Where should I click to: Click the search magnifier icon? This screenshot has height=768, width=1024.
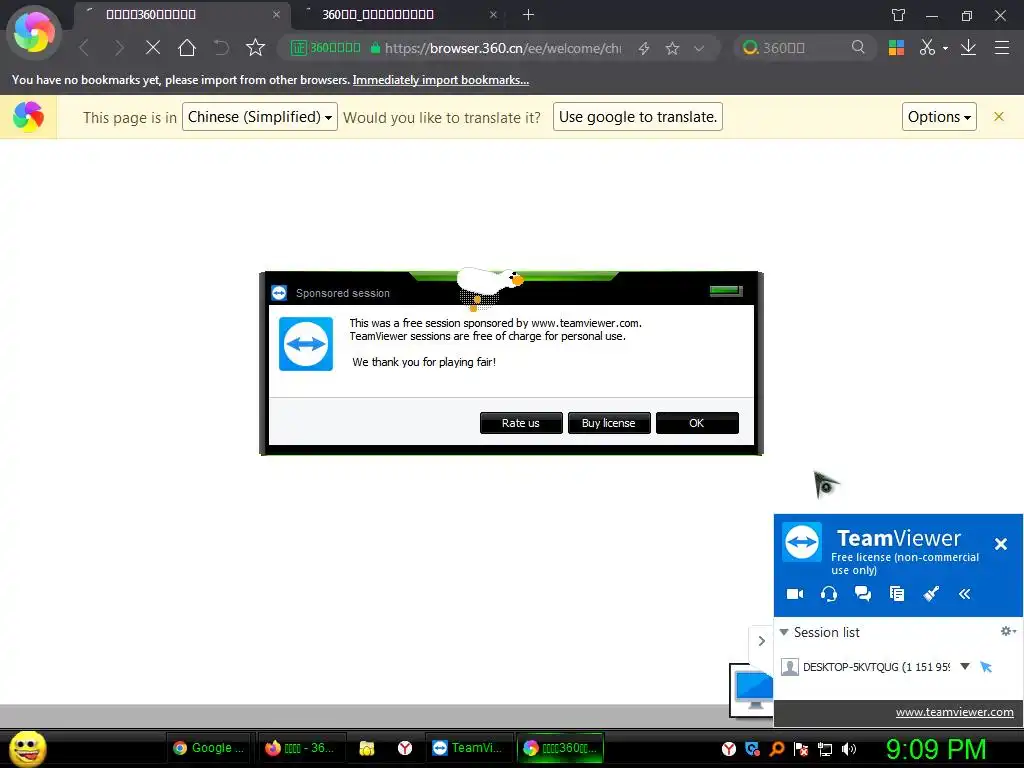[x=858, y=47]
